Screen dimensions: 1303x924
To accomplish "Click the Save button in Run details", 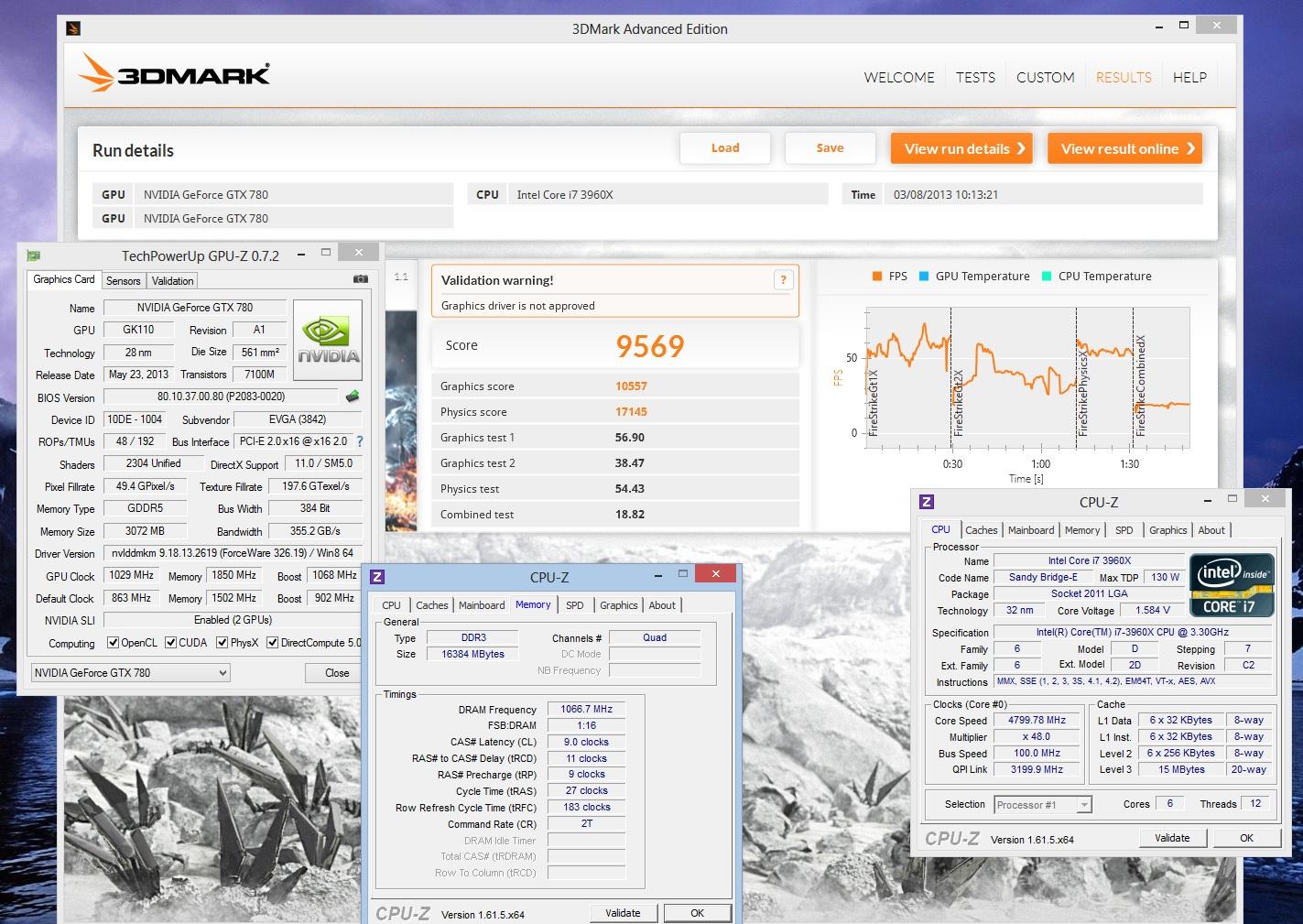I will click(x=830, y=148).
